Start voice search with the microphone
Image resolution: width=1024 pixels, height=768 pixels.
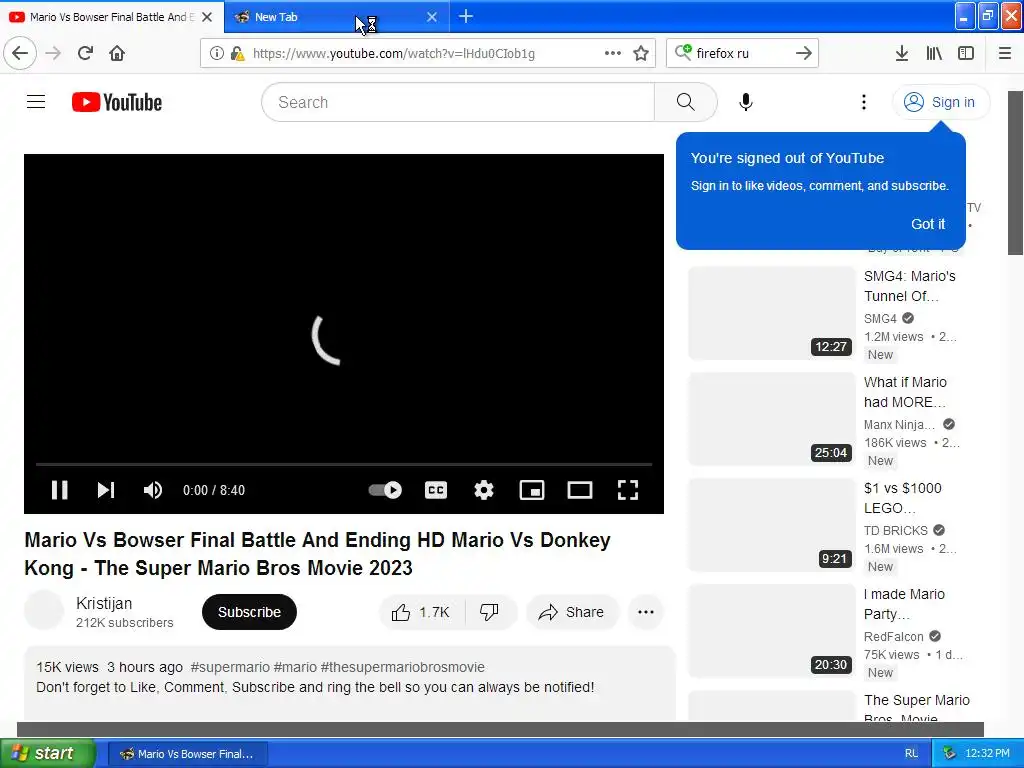(x=746, y=102)
